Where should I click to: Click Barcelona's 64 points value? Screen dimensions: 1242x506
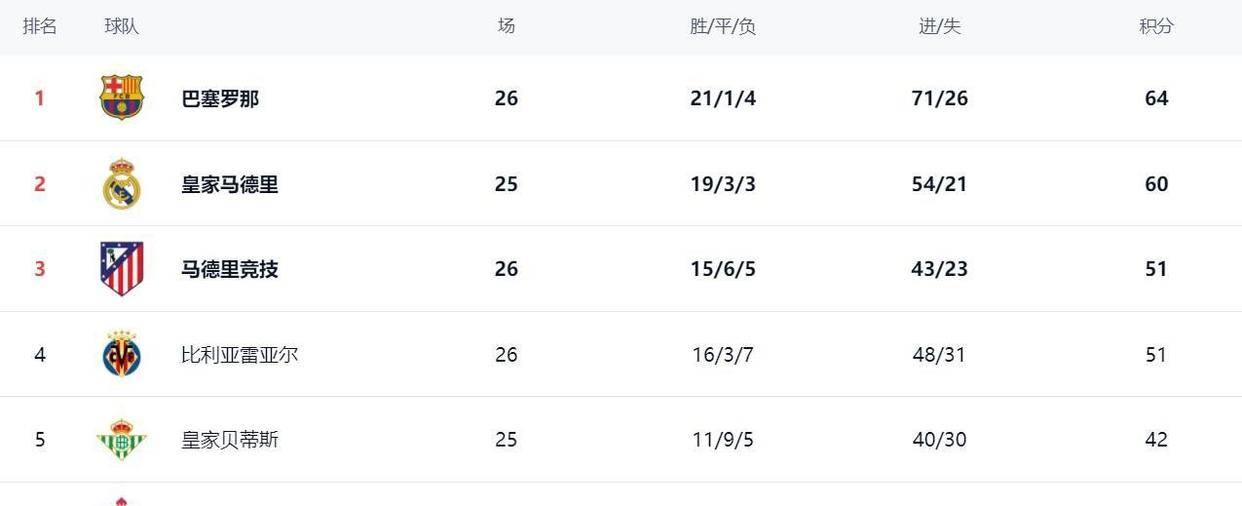[x=1156, y=99]
